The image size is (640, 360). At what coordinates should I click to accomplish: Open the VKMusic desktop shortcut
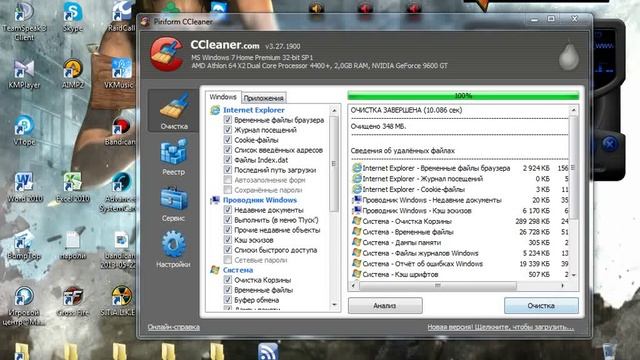(120, 74)
